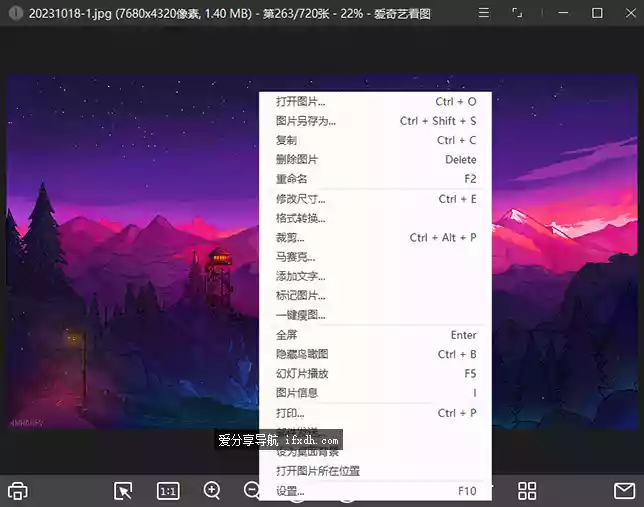Choose 格式转换... menu entry
The image size is (644, 507).
pyautogui.click(x=375, y=218)
